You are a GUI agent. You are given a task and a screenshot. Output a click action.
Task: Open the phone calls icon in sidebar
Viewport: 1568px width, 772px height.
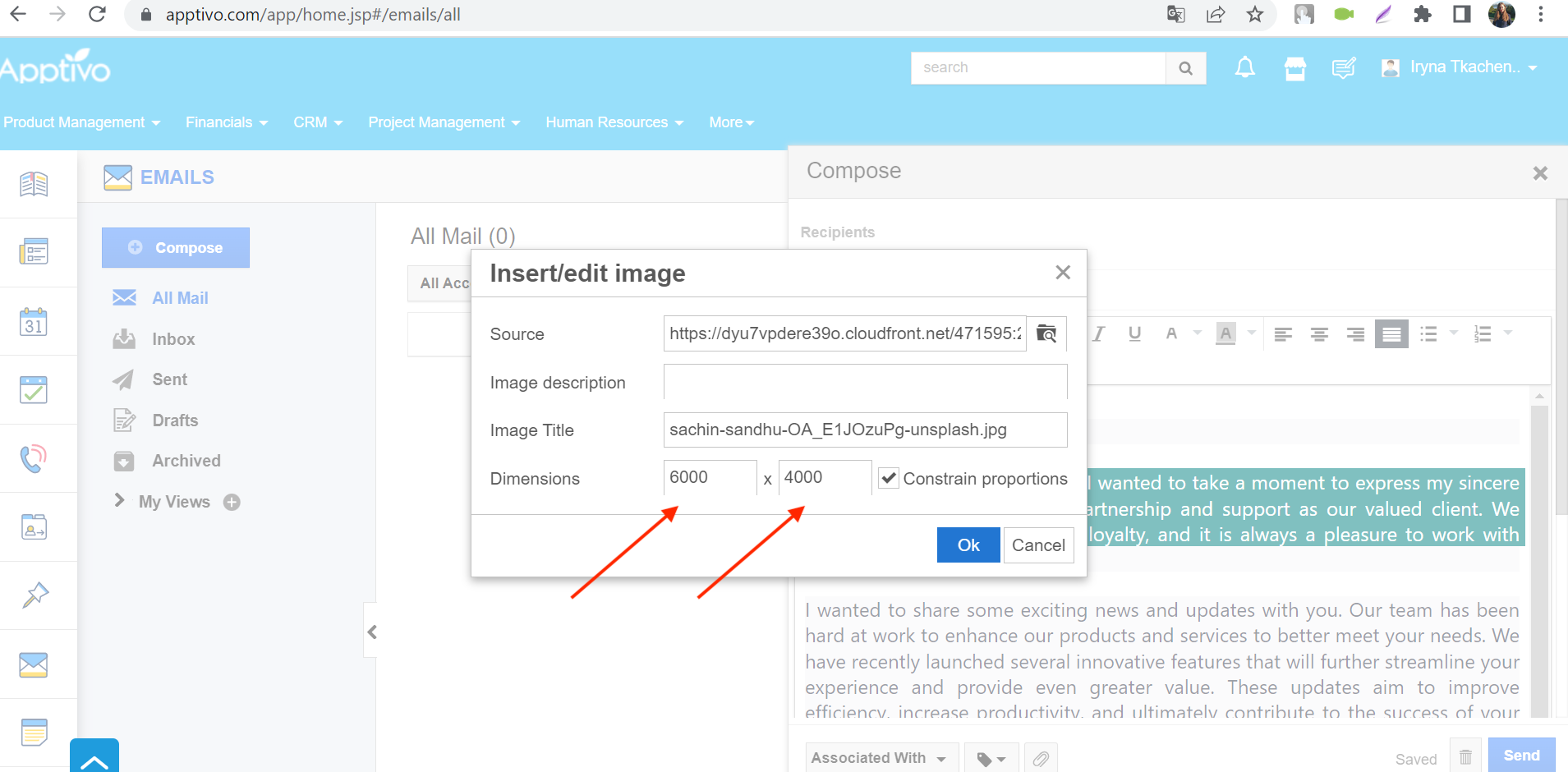[34, 458]
